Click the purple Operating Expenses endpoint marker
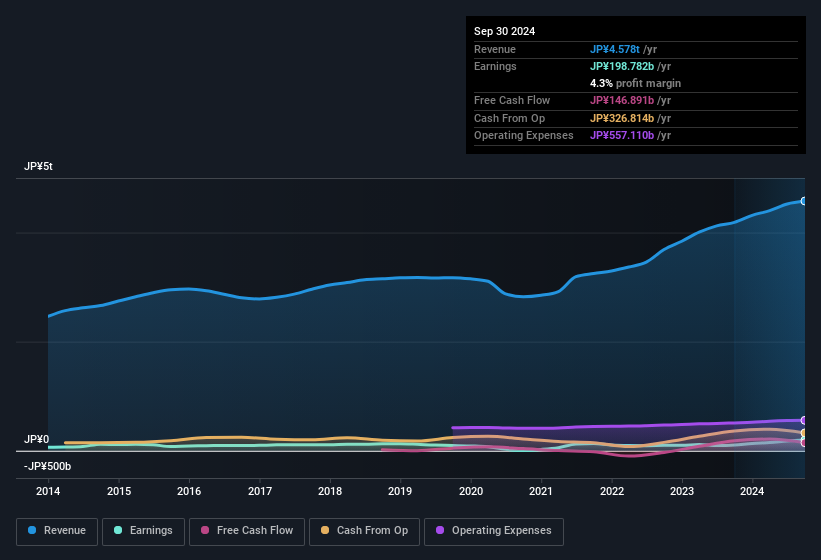 [x=803, y=420]
